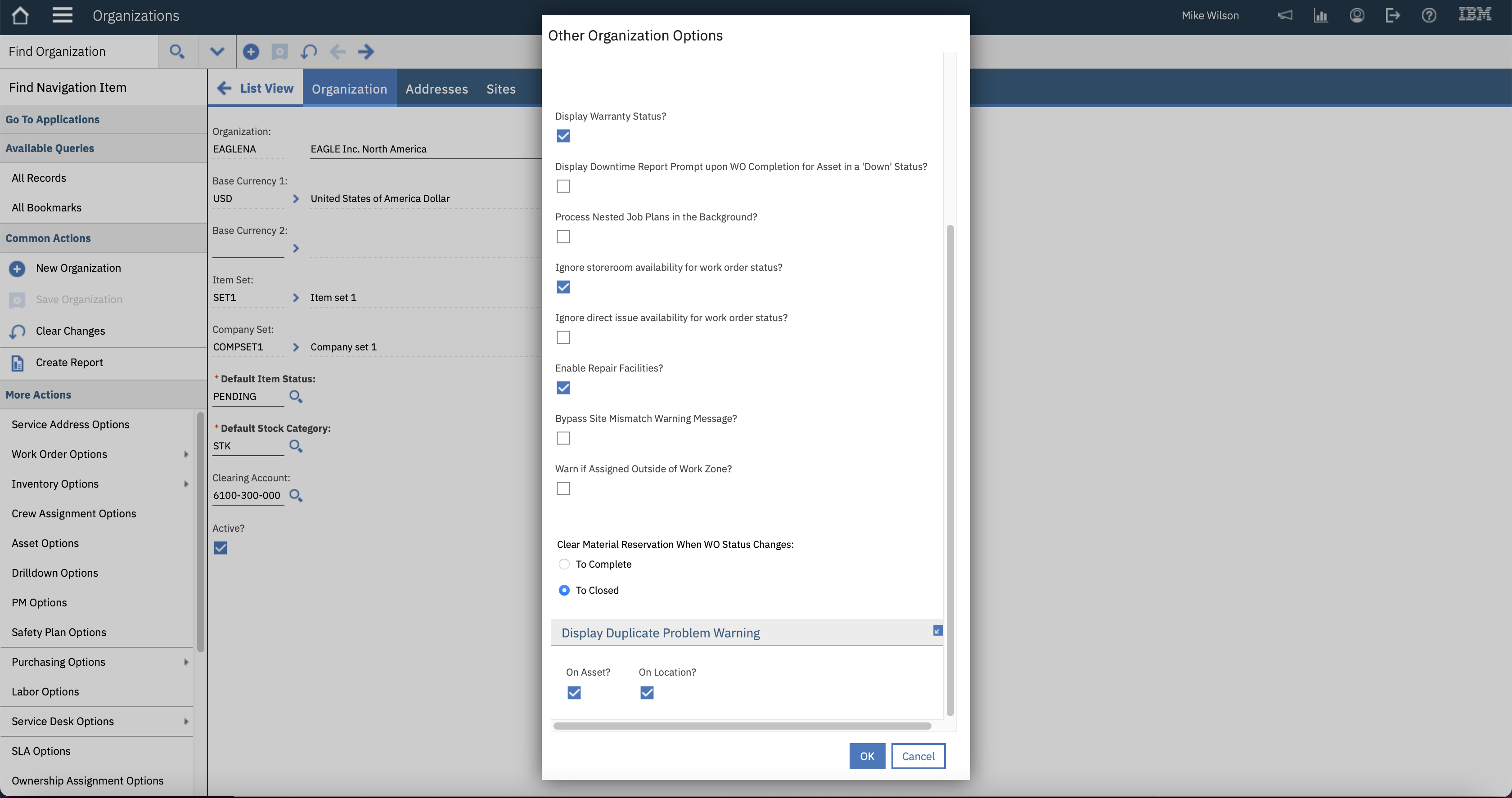Switch to the Sites tab
Screen dimensions: 1512x798
500,89
